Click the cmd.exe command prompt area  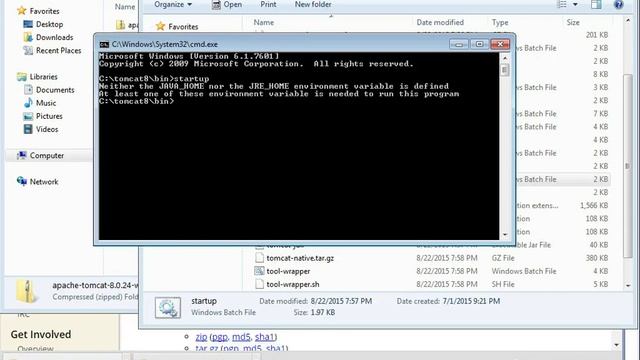tap(299, 146)
